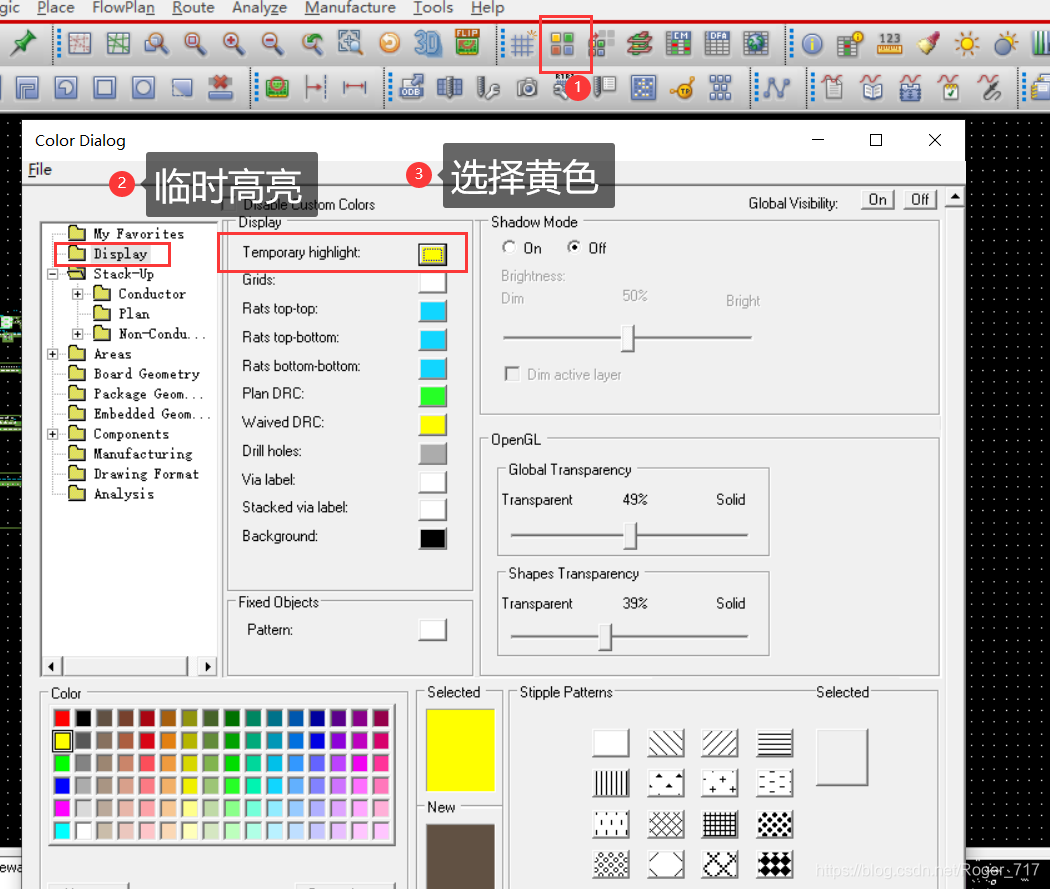Select Shadow Mode Off radio button
This screenshot has width=1050, height=889.
point(574,248)
